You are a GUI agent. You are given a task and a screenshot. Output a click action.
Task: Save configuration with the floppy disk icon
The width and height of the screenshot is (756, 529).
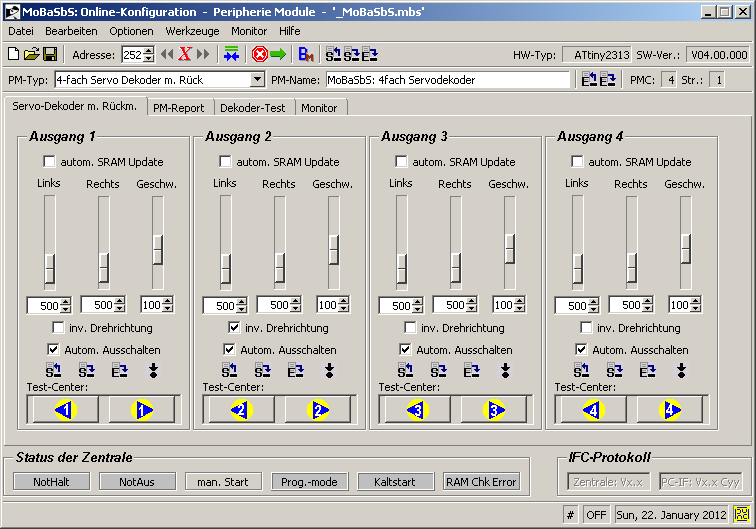(x=49, y=54)
